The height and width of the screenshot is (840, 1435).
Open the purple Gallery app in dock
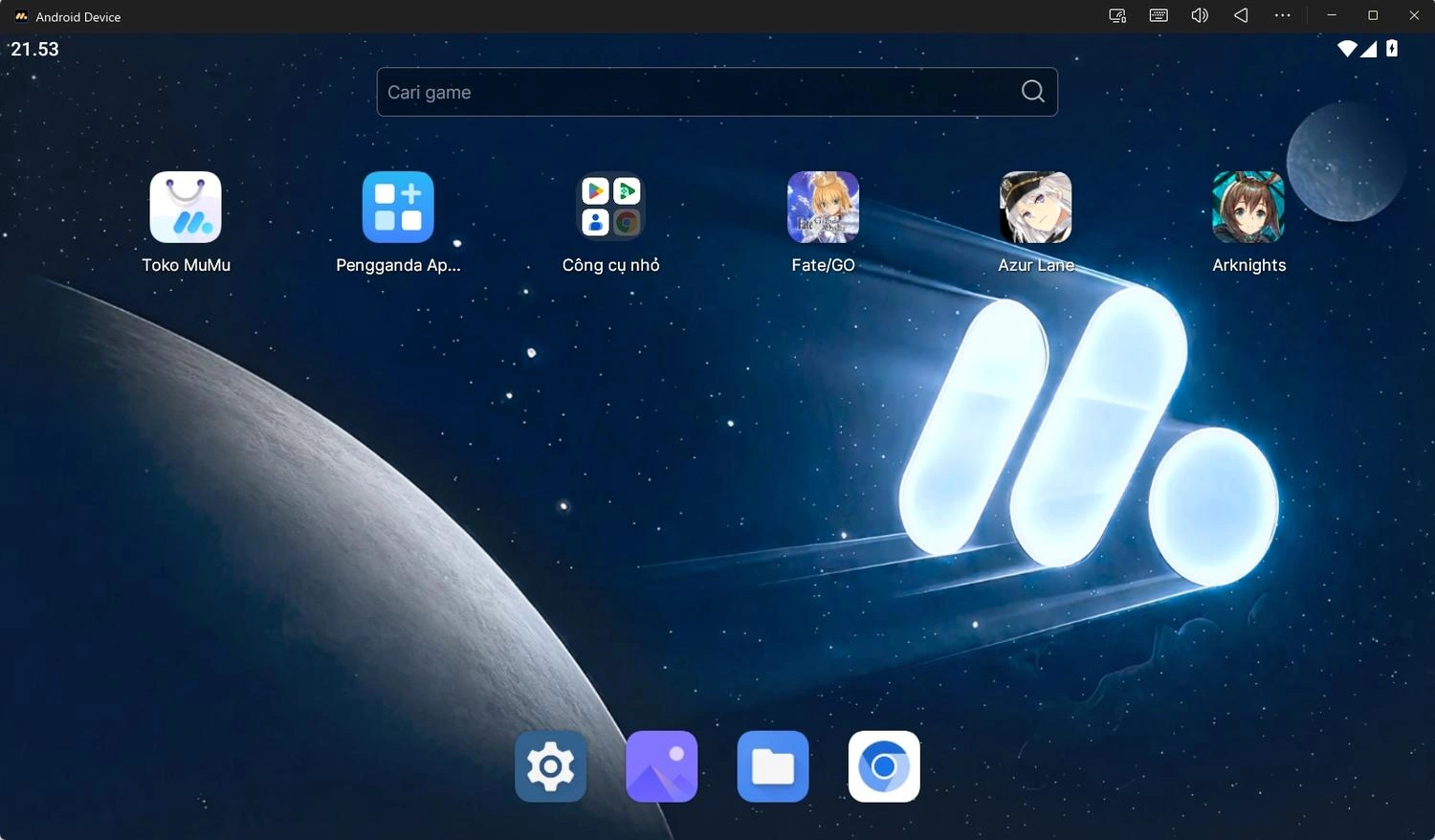[x=662, y=766]
